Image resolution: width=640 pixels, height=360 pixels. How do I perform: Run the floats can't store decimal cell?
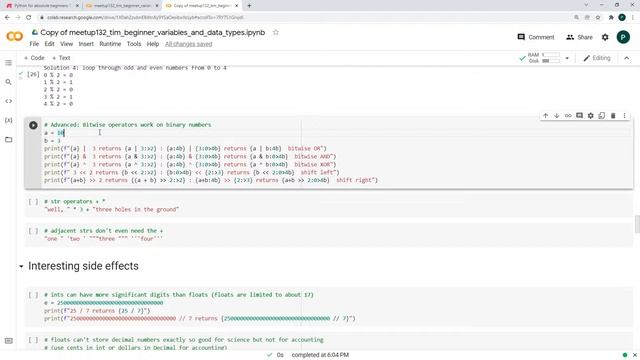coord(33,340)
